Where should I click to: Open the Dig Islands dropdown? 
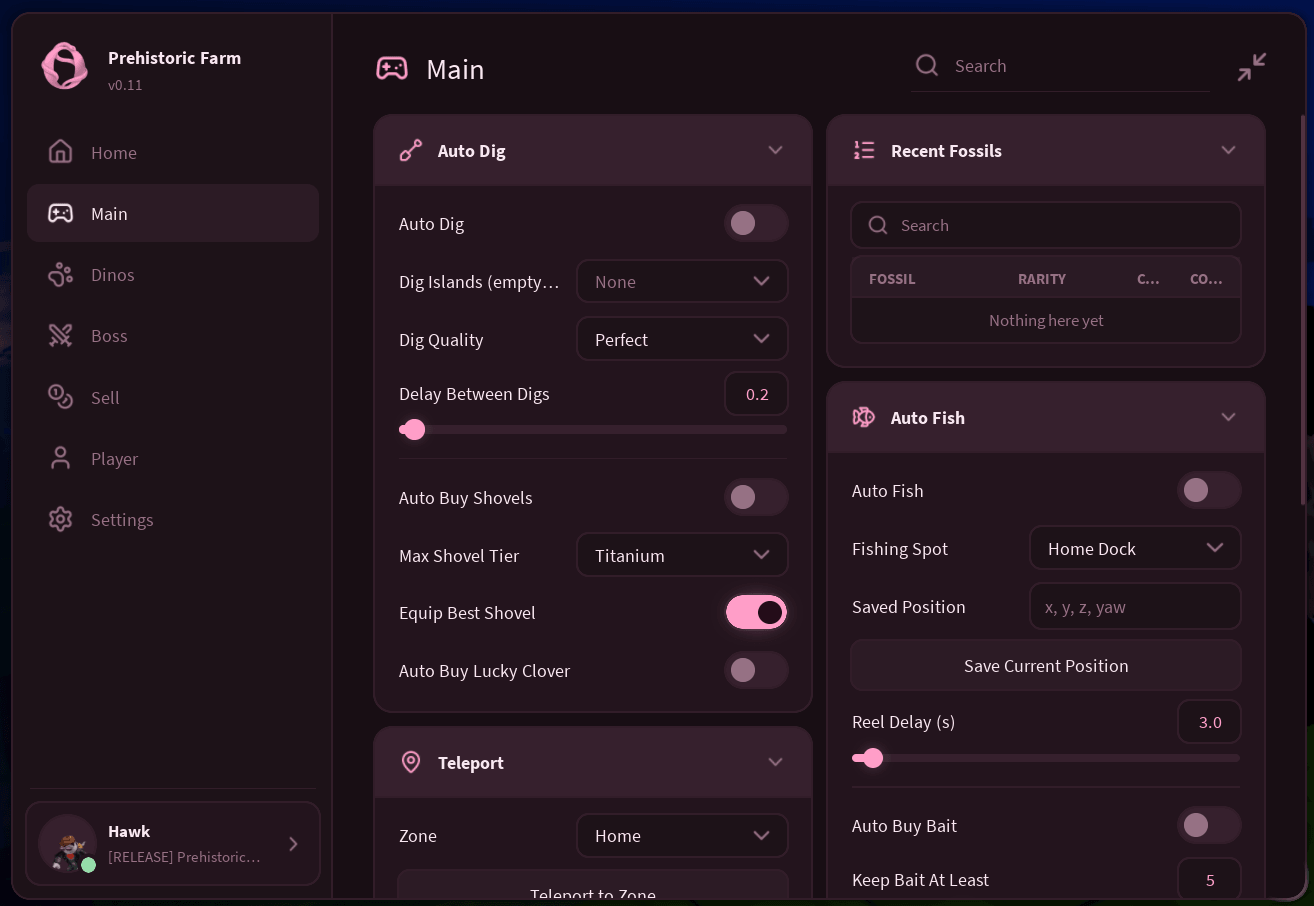(x=682, y=281)
